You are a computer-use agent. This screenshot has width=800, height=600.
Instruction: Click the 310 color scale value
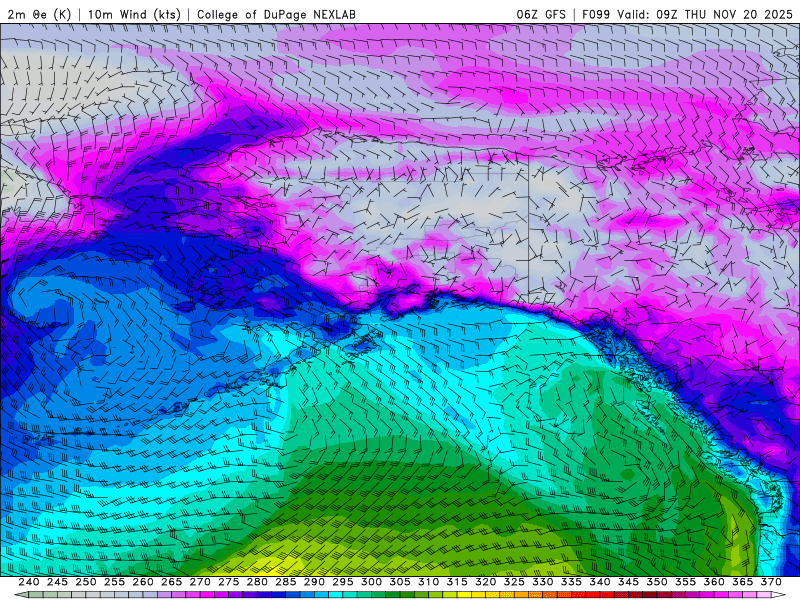point(429,582)
